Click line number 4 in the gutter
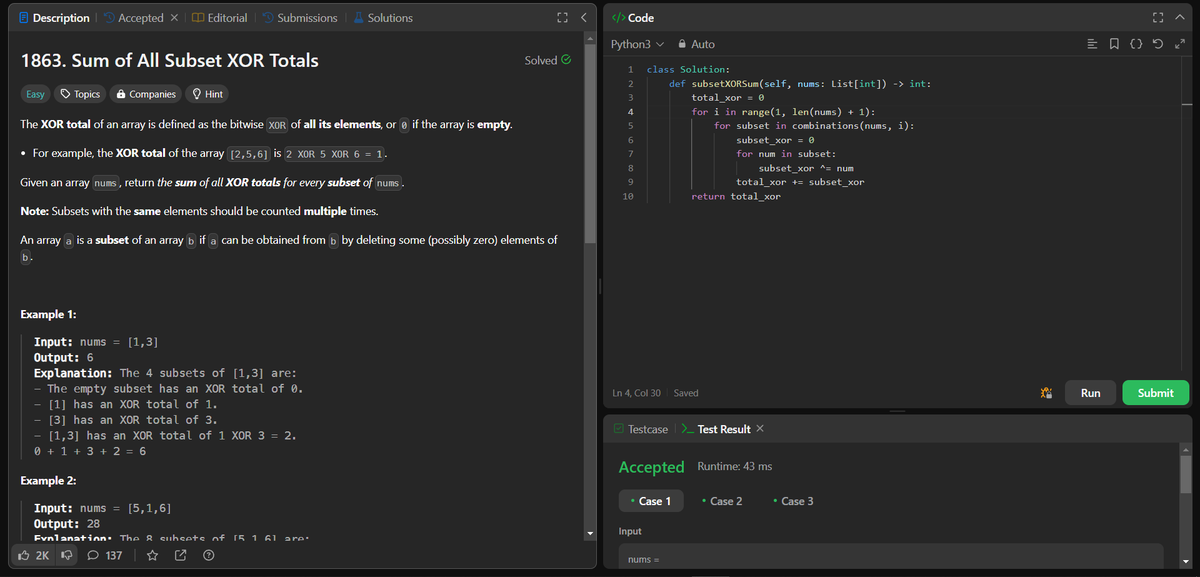Image resolution: width=1200 pixels, height=577 pixels. [x=629, y=112]
